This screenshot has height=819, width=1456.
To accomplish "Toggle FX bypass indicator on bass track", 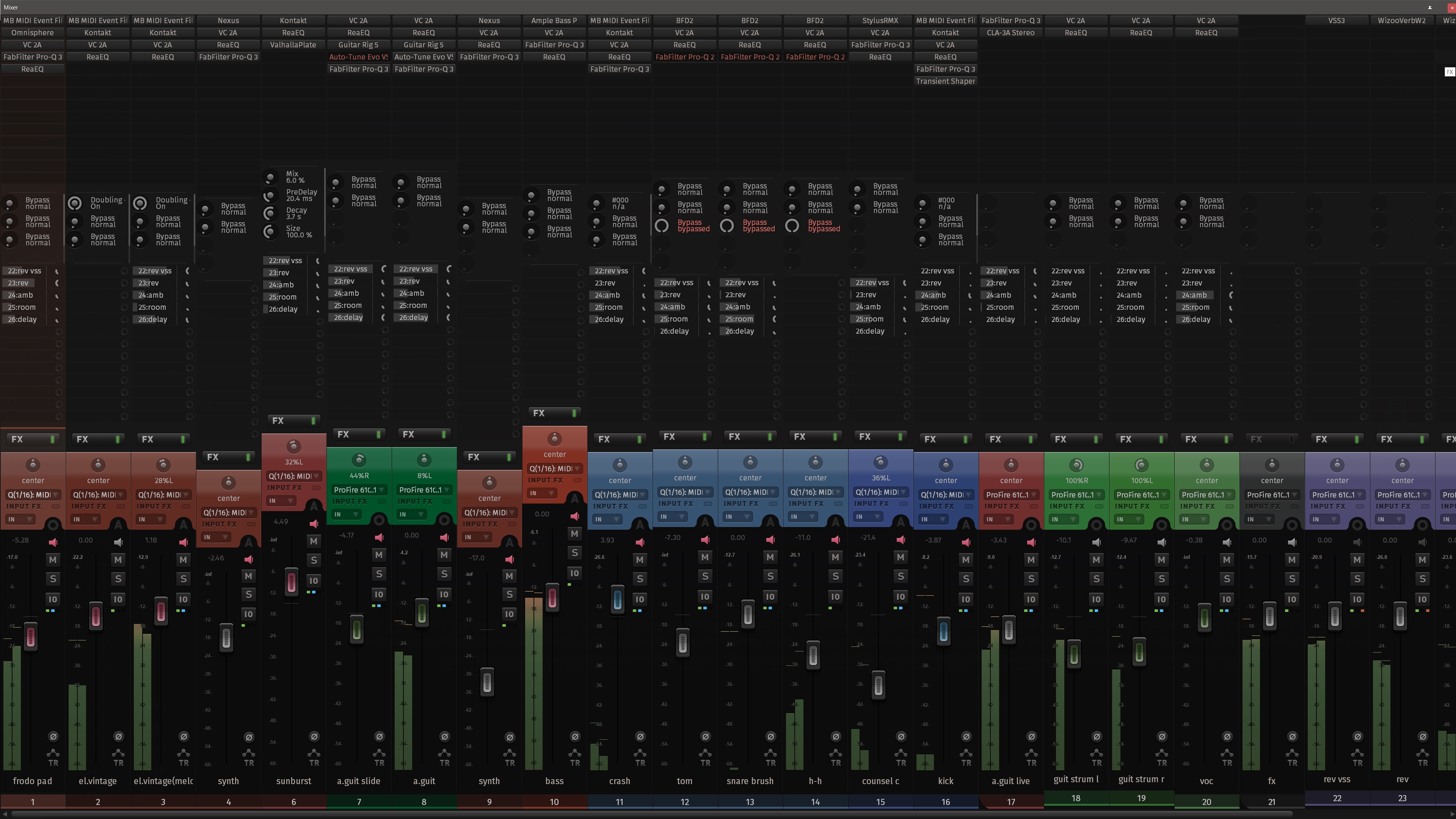I will tap(574, 413).
